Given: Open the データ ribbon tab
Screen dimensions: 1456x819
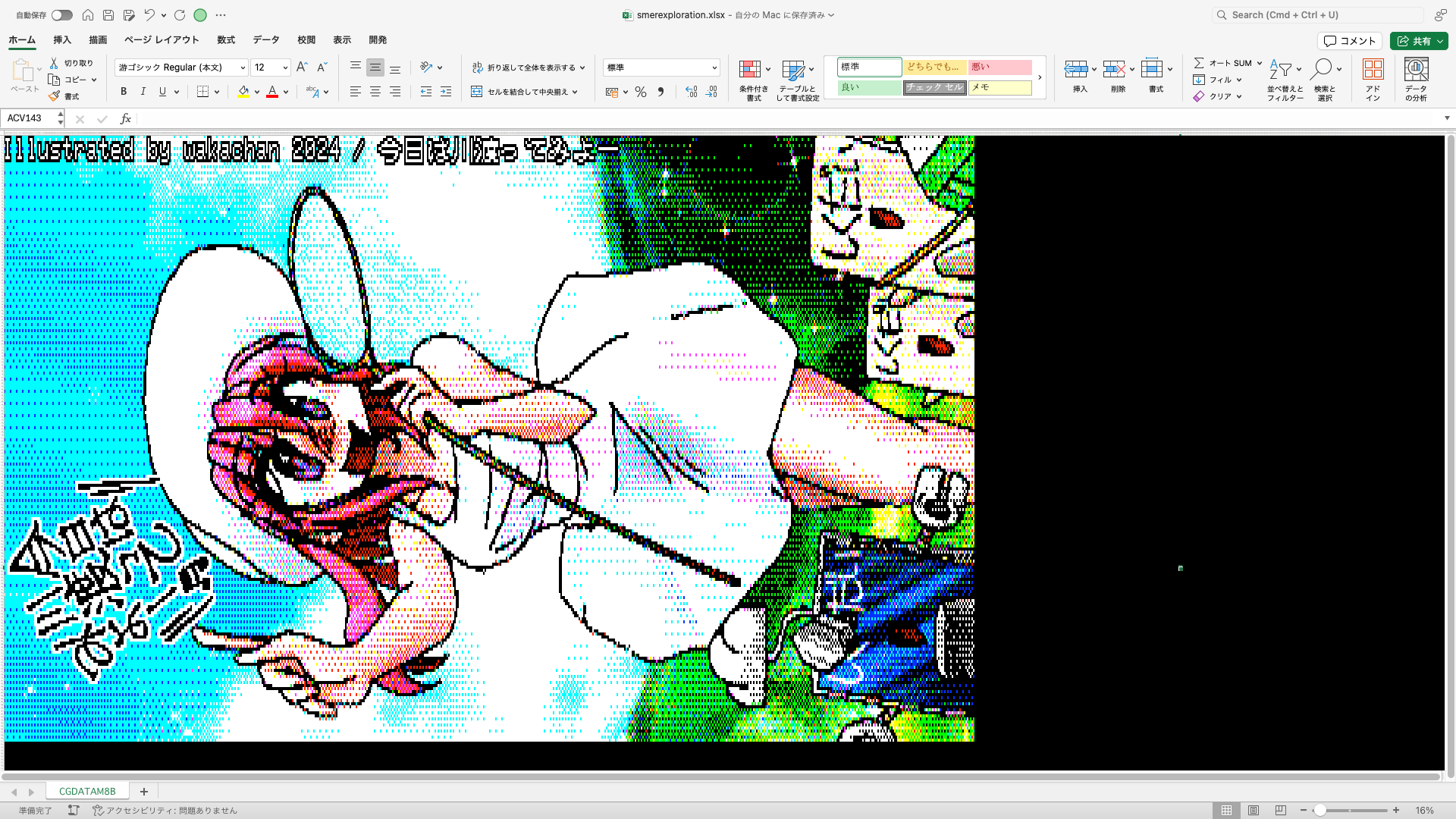Looking at the screenshot, I should tap(266, 40).
